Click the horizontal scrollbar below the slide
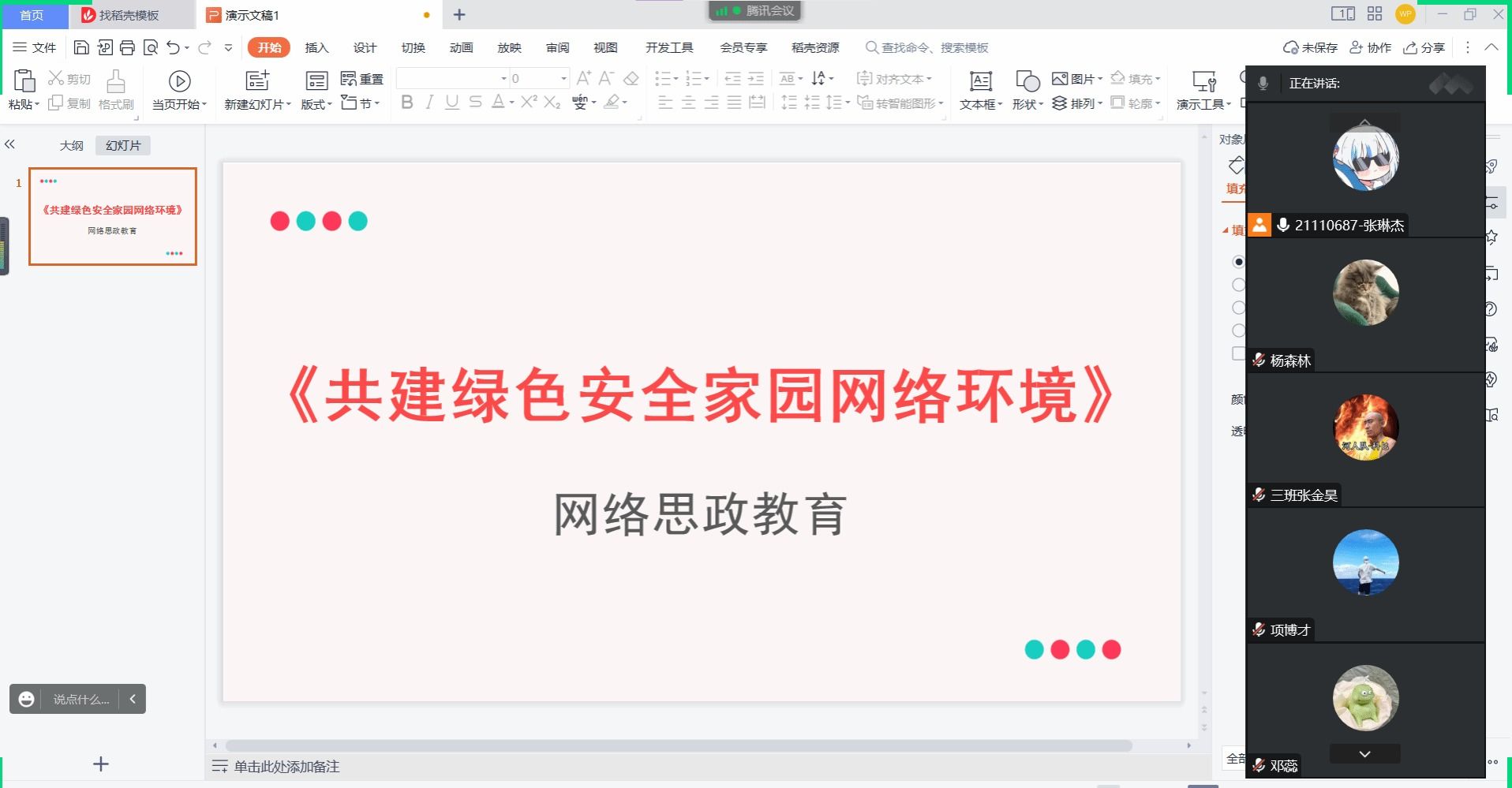The width and height of the screenshot is (1512, 788). [x=679, y=745]
